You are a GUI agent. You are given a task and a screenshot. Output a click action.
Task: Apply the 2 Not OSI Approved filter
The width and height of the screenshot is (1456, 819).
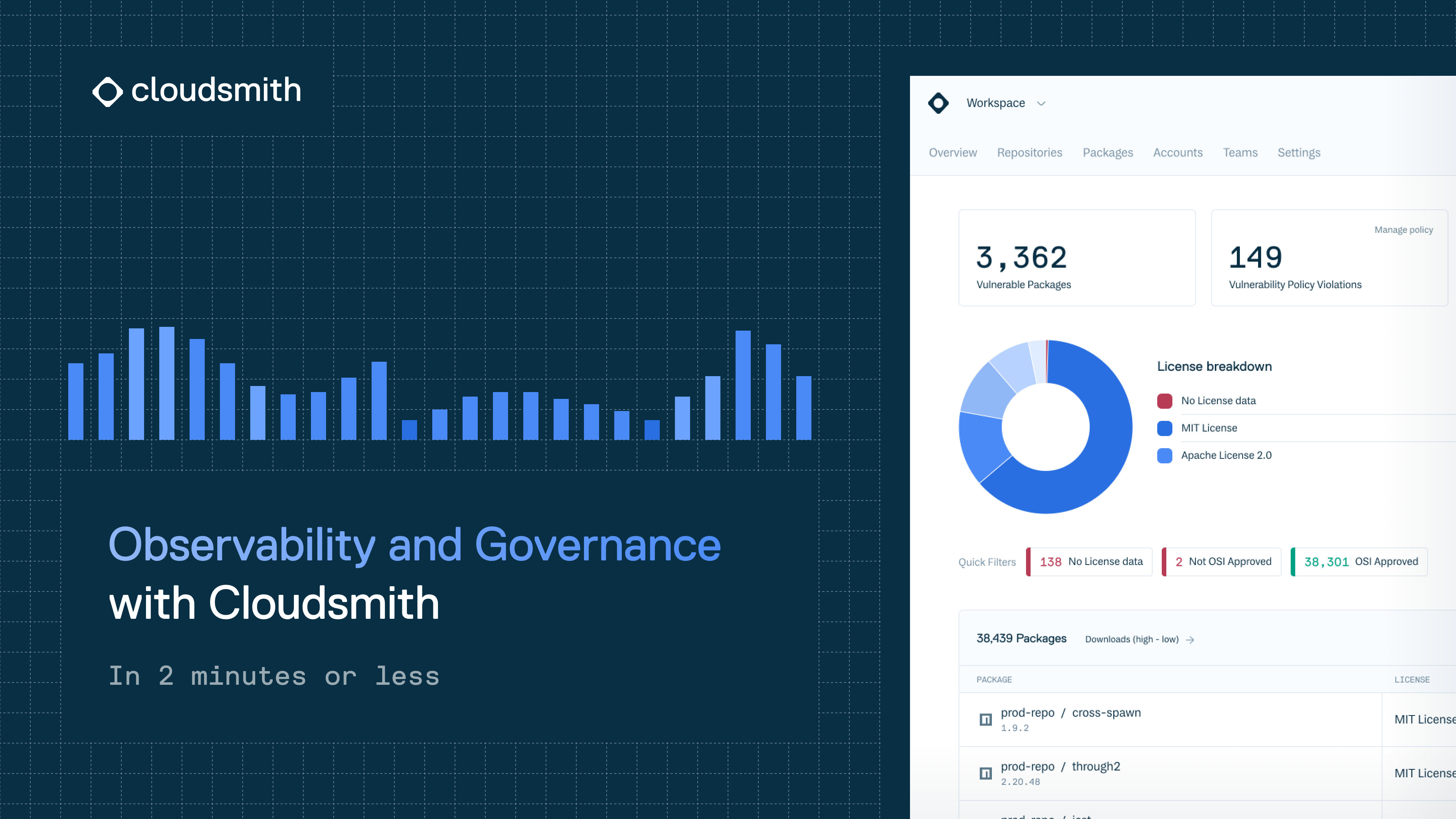coord(1221,562)
